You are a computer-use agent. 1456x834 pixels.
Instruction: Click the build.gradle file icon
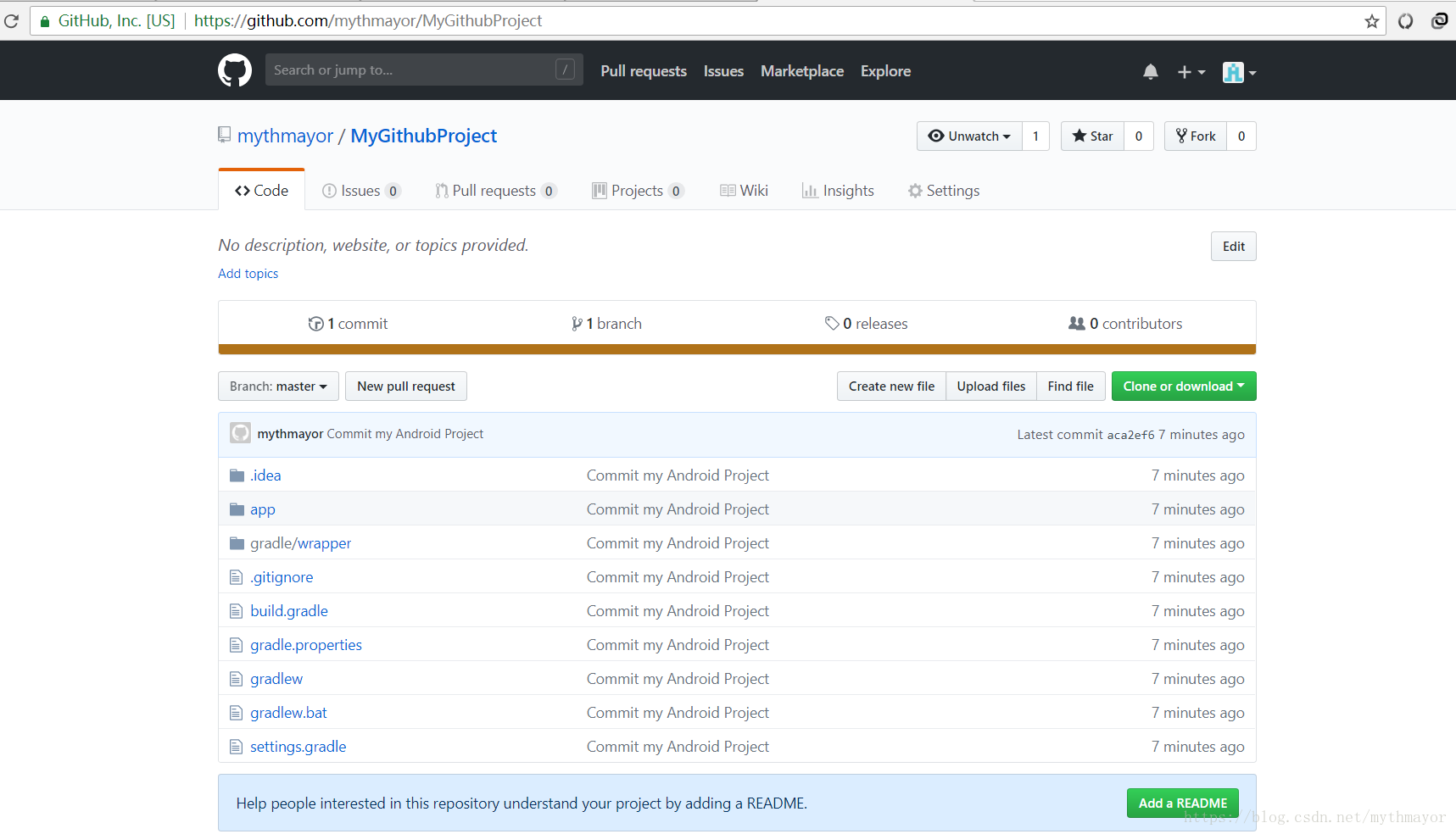[237, 611]
